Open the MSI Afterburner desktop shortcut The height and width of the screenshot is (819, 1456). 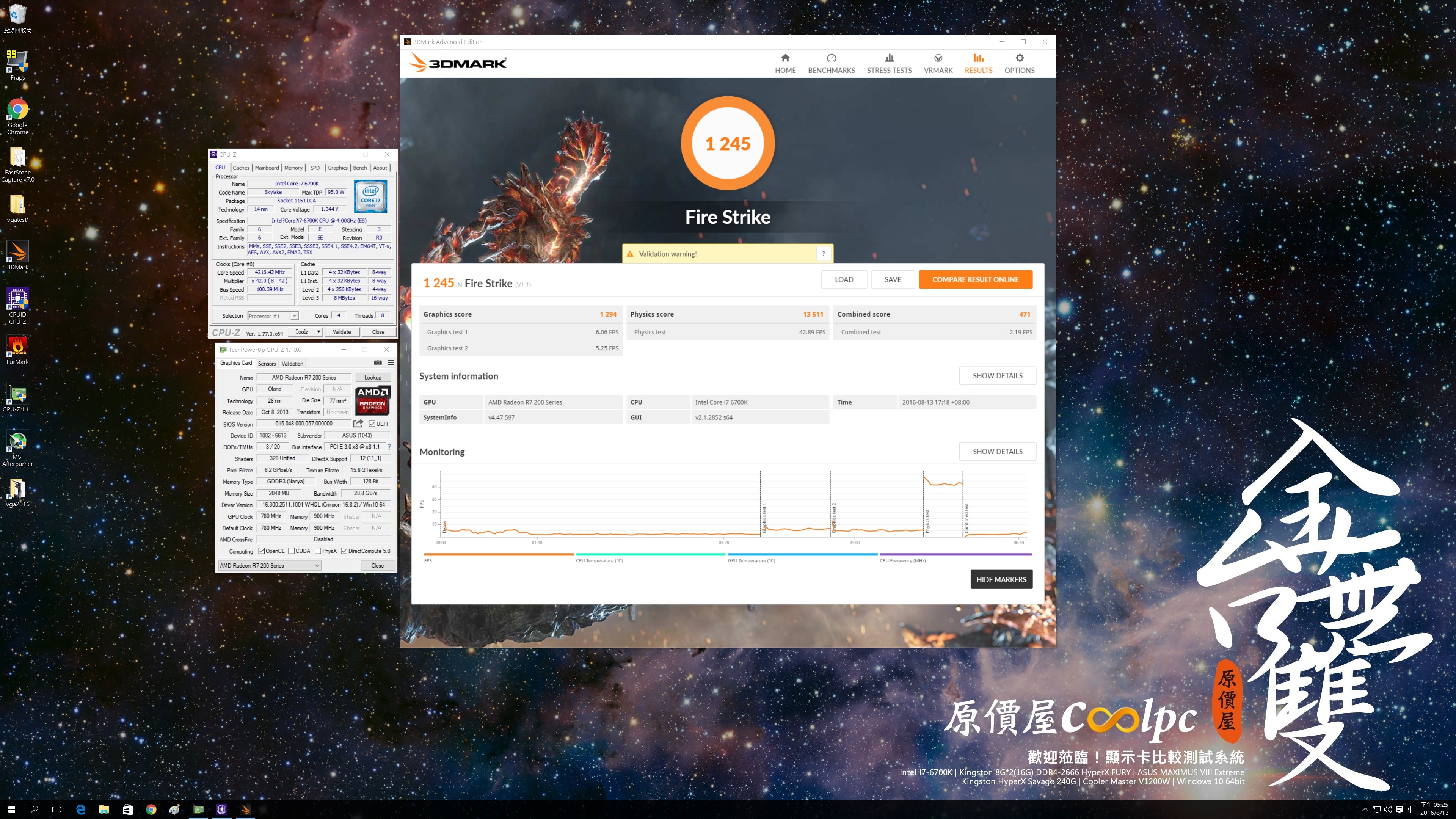point(17,449)
